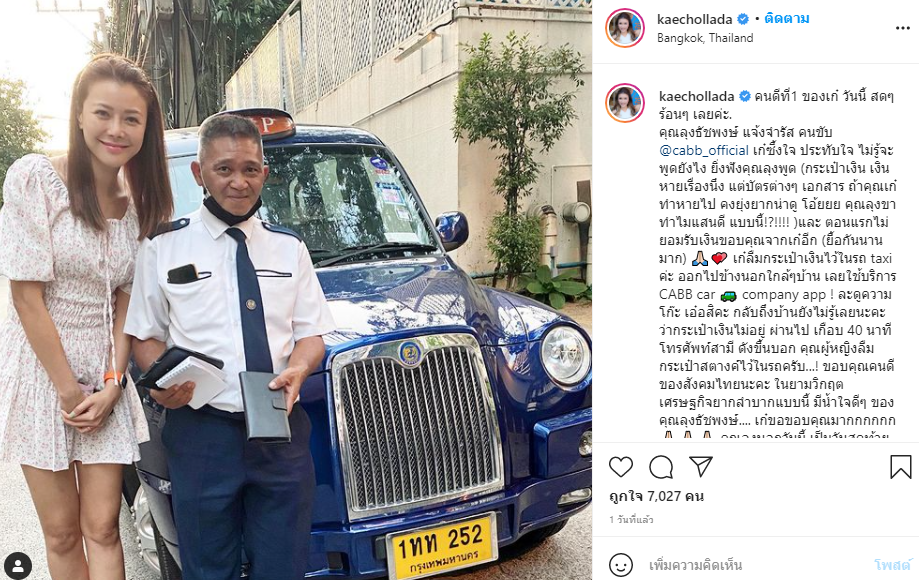The image size is (919, 580).
Task: Click kaechollada username in the caption
Action: click(696, 96)
